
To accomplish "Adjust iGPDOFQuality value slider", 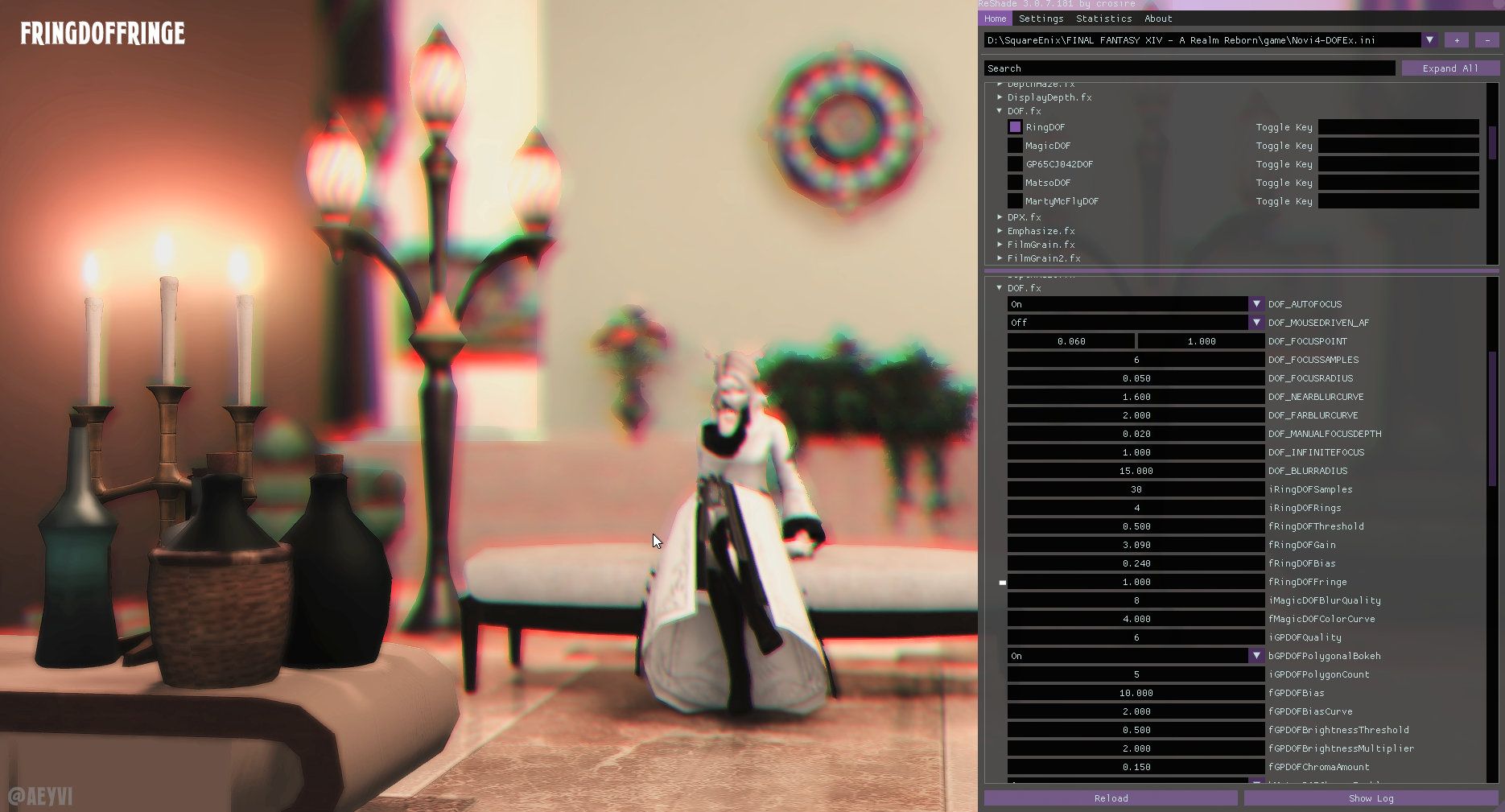I will point(1136,637).
